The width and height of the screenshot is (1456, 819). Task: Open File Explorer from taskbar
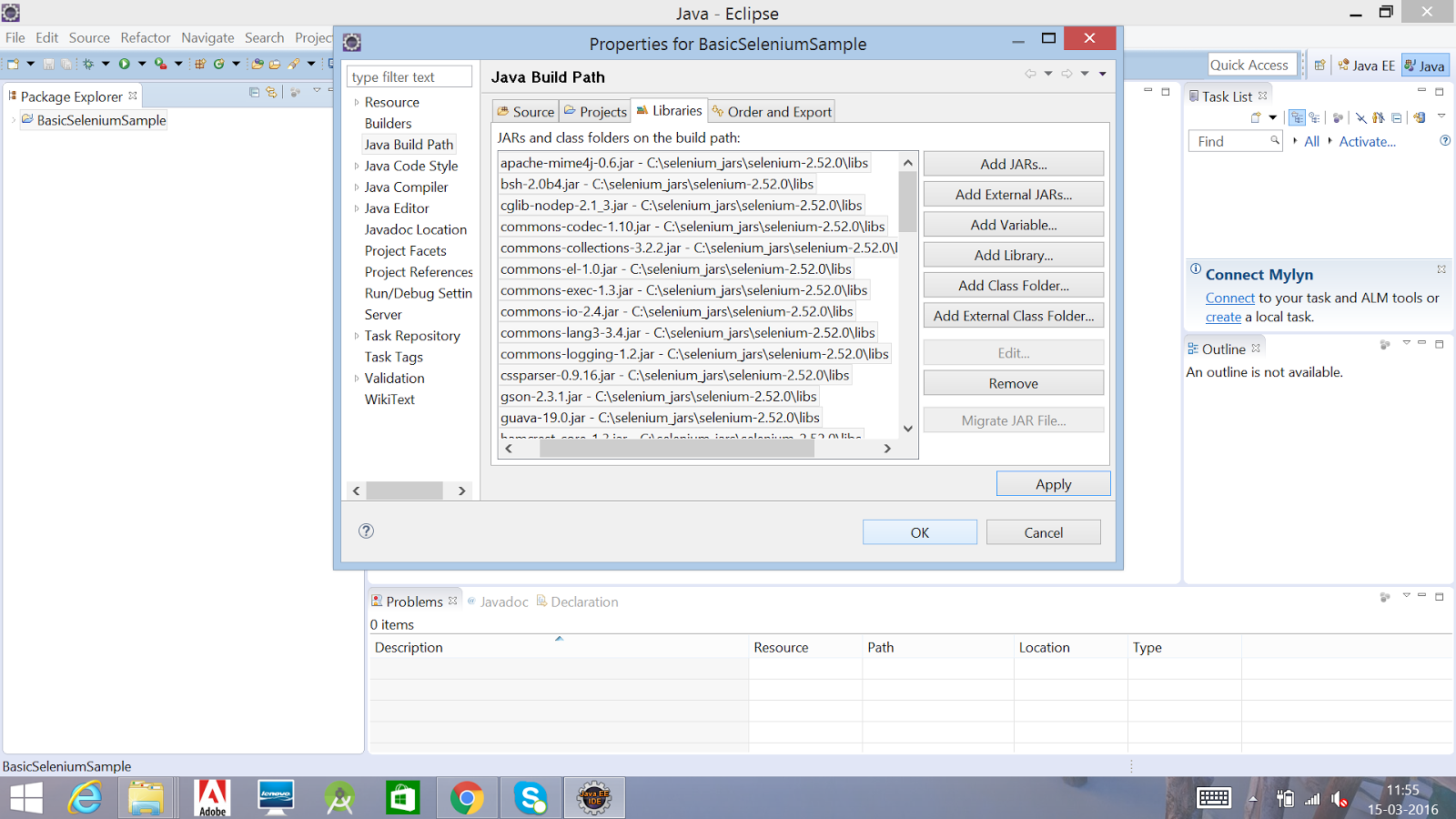[146, 798]
